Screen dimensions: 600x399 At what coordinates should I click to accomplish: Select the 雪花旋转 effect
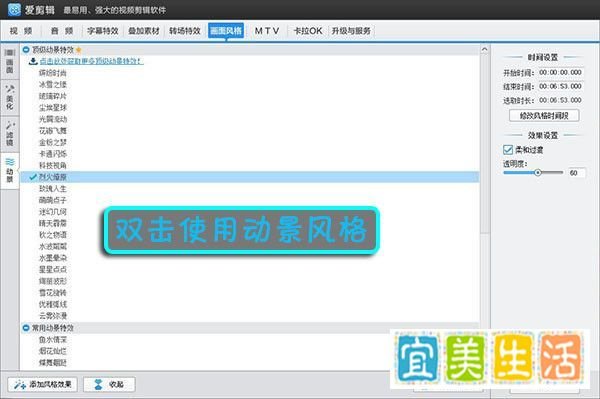coord(52,293)
